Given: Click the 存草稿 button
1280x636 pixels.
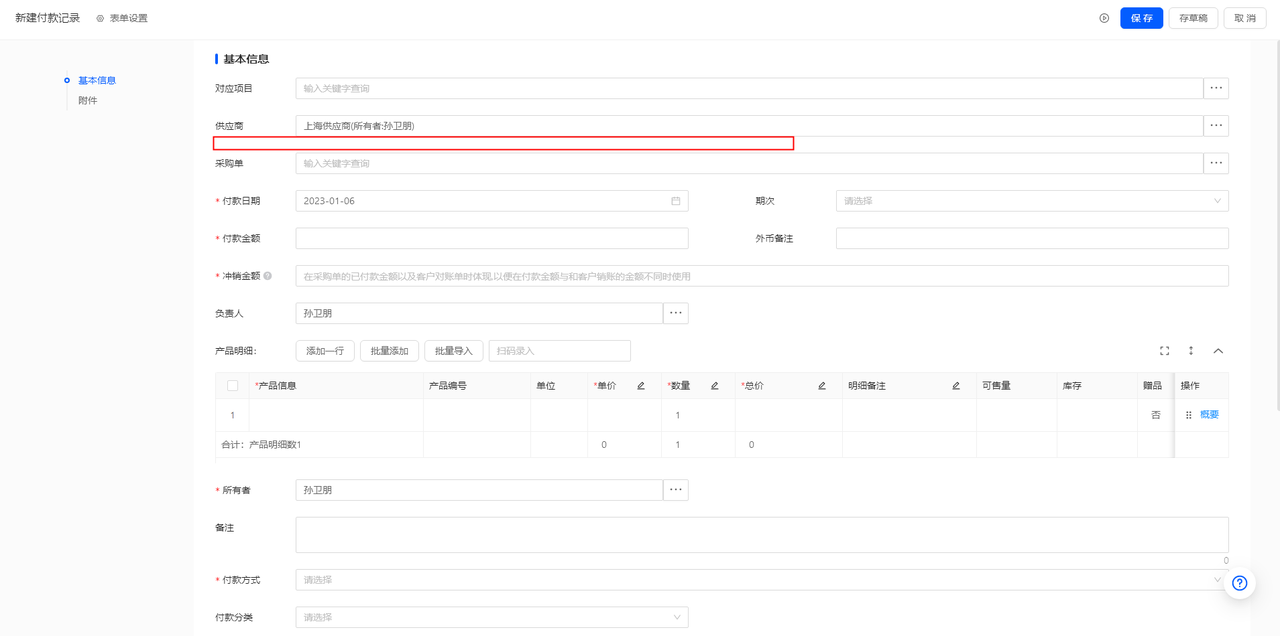Looking at the screenshot, I should coord(1193,18).
